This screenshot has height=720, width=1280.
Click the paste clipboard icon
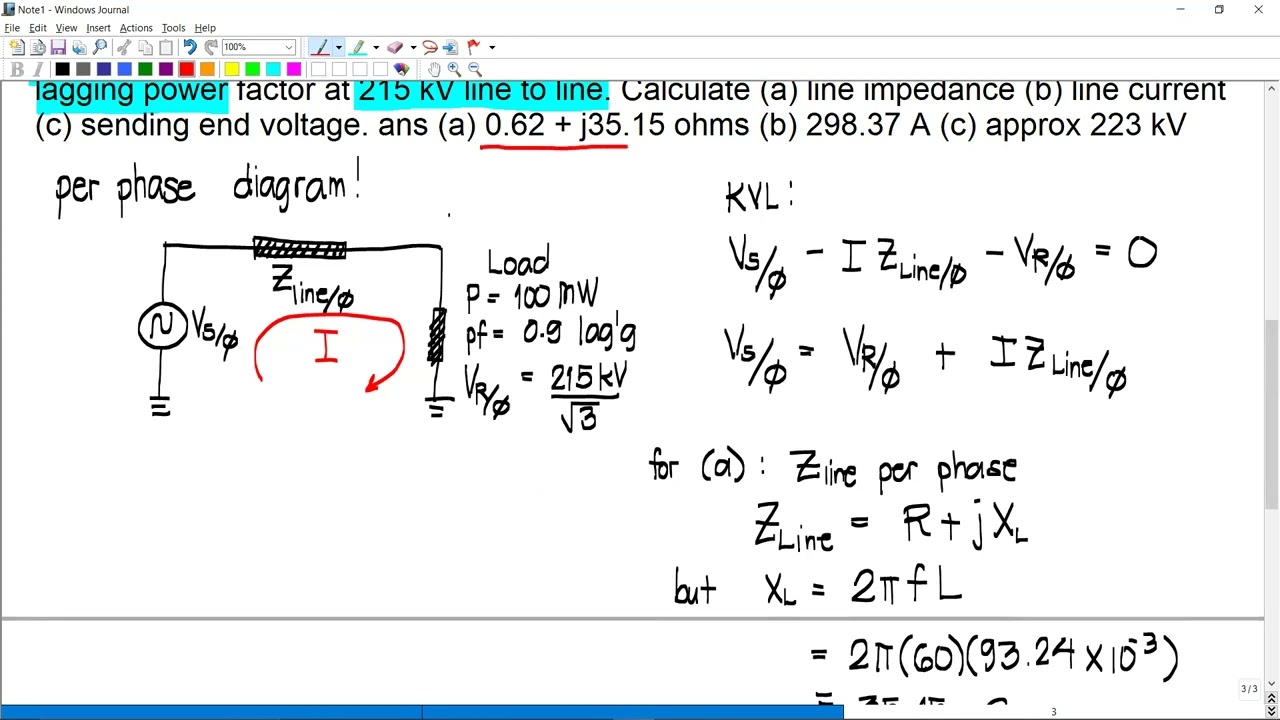coord(166,47)
